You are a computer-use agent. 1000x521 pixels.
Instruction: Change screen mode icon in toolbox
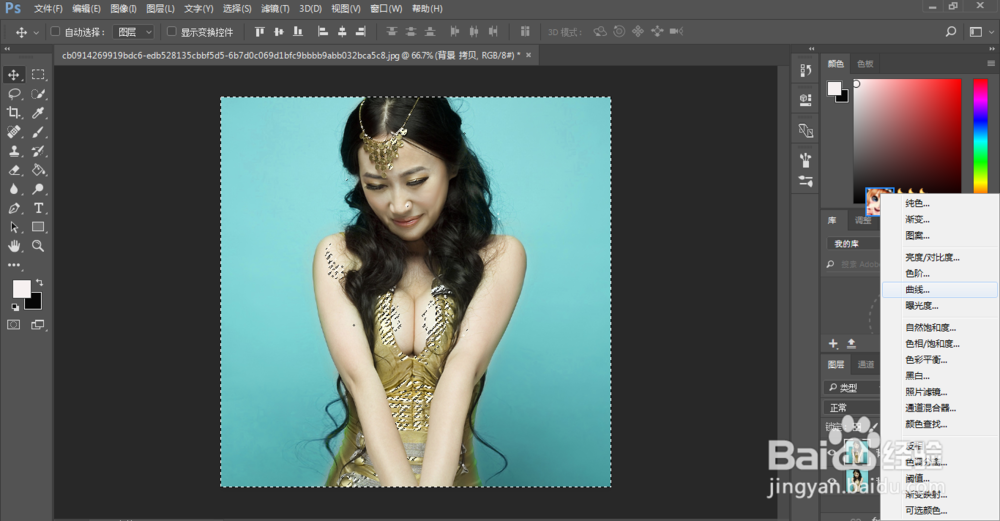(x=38, y=325)
